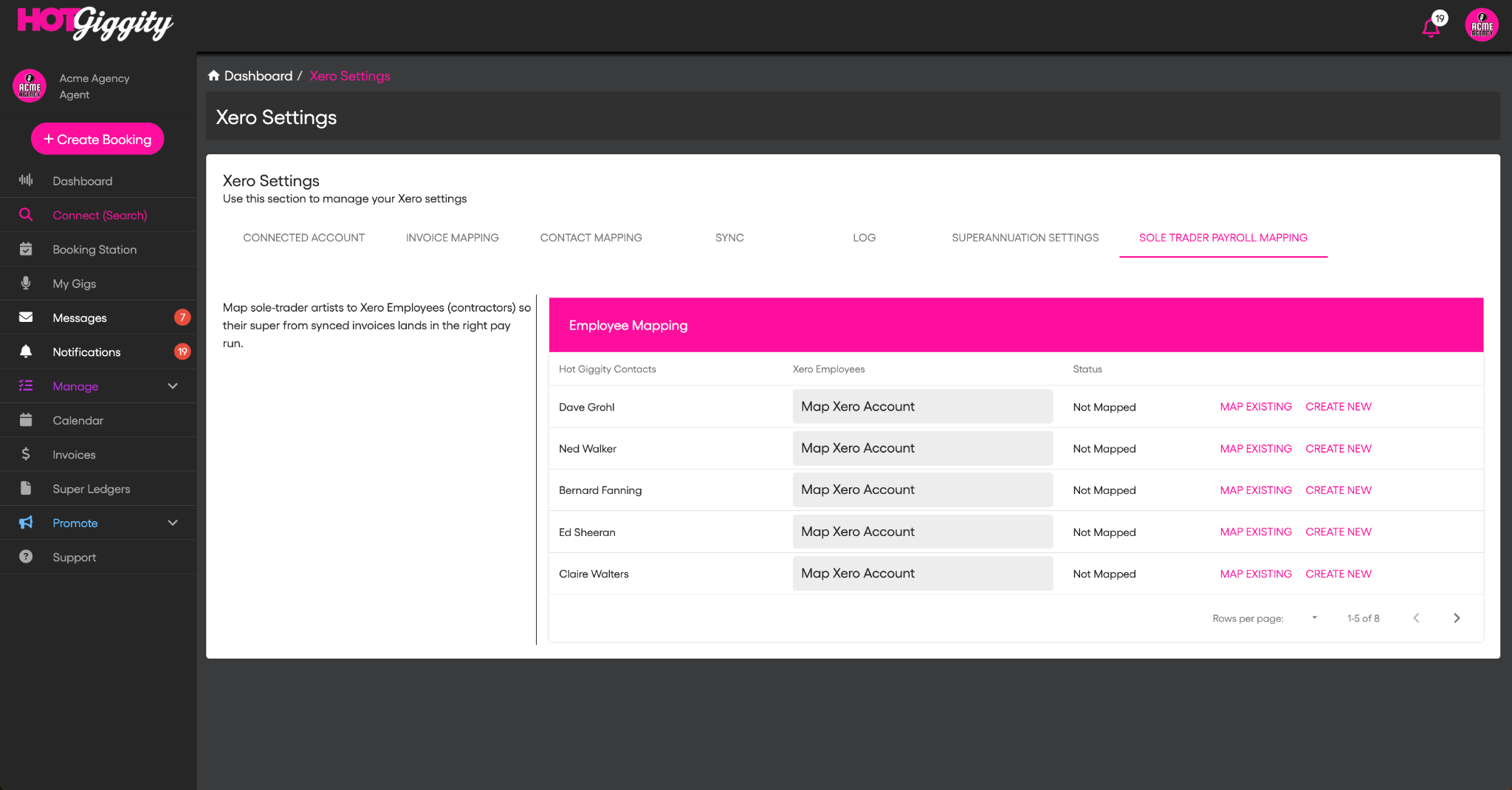Switch to the Log tab
Image resolution: width=1512 pixels, height=790 pixels.
(864, 238)
